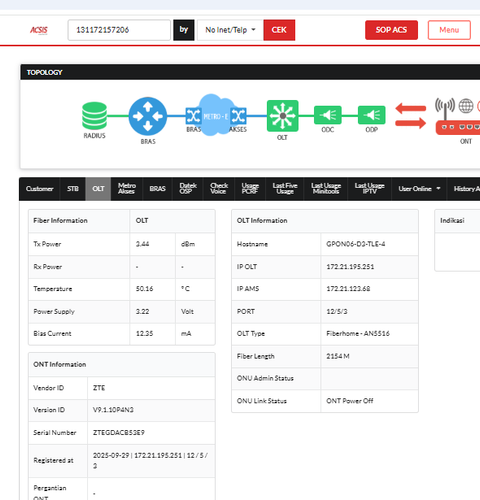This screenshot has height=500, width=480.
Task: Select the OLT Type value Fiberhome - AN5516
Action: [x=358, y=333]
